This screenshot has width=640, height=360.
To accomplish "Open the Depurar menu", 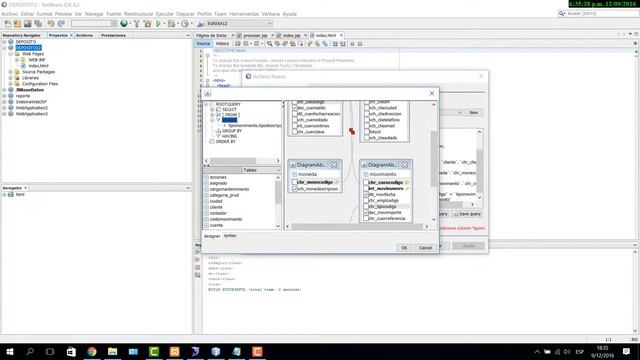I will (185, 14).
